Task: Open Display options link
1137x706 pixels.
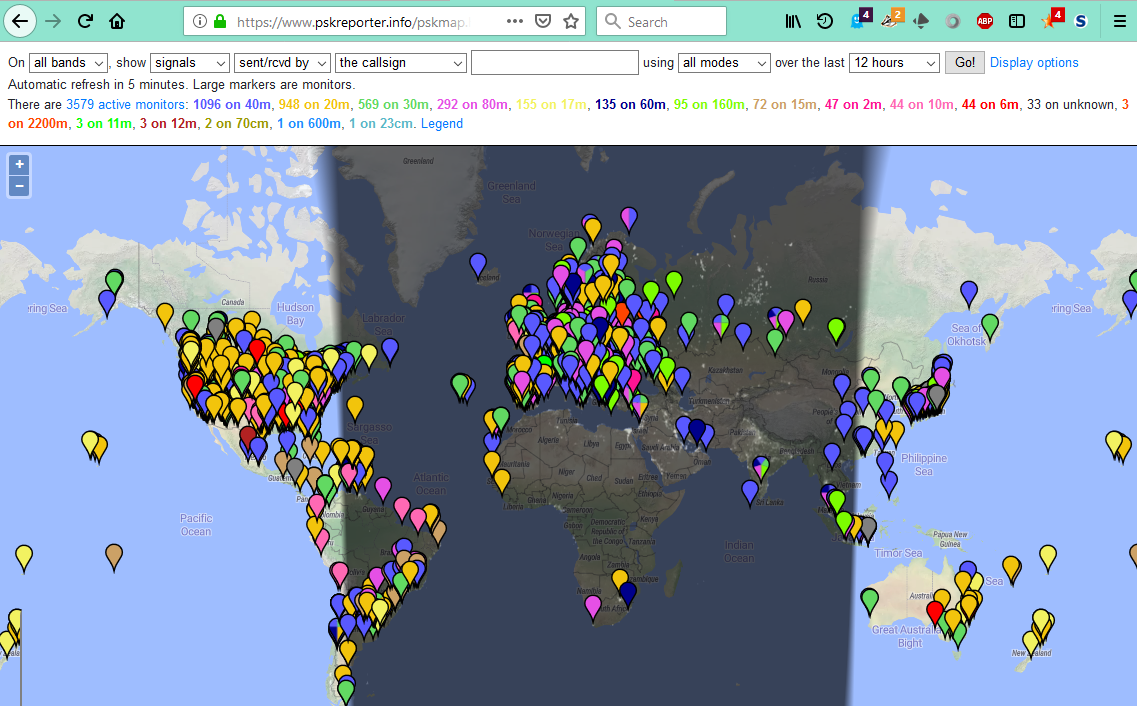Action: [1034, 62]
